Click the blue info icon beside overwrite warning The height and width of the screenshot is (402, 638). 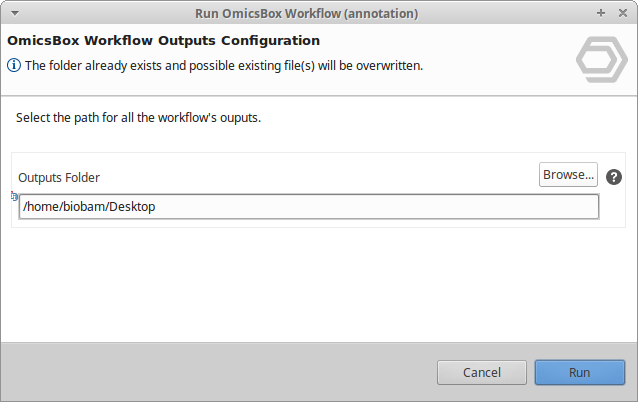coord(14,66)
